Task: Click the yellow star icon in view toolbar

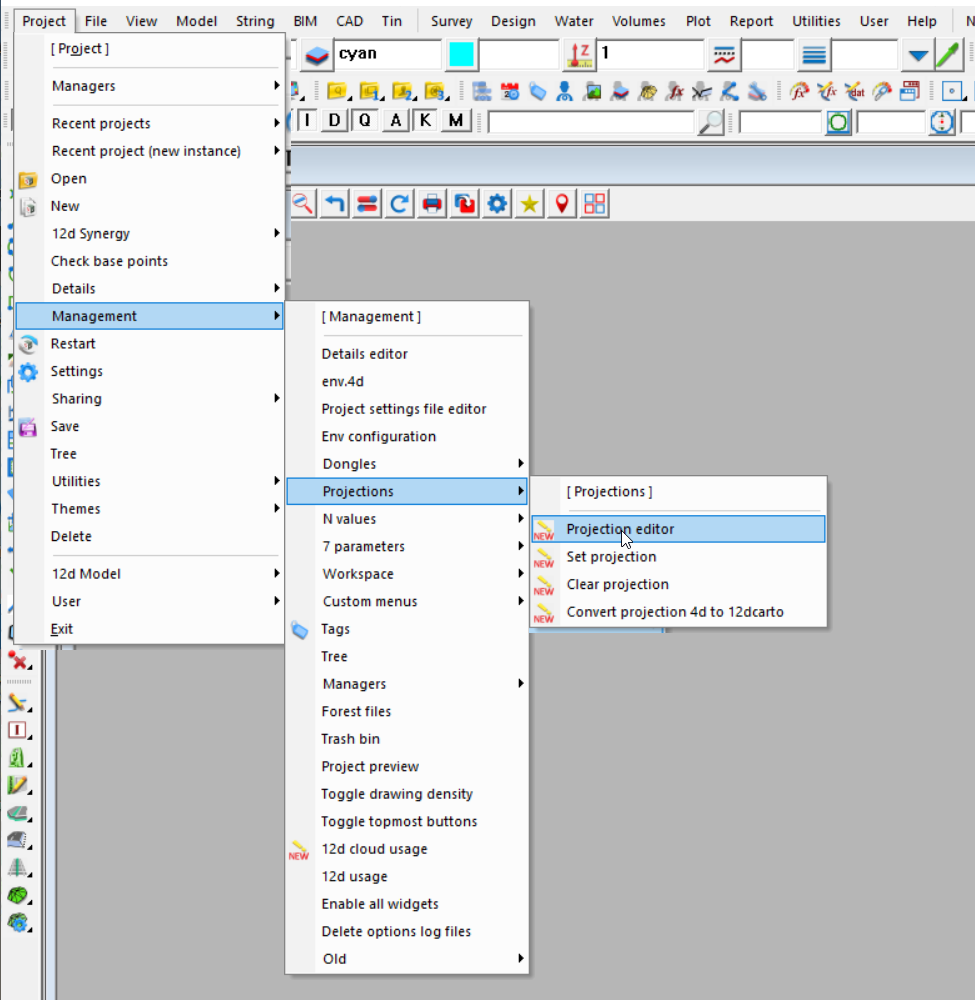Action: [529, 204]
